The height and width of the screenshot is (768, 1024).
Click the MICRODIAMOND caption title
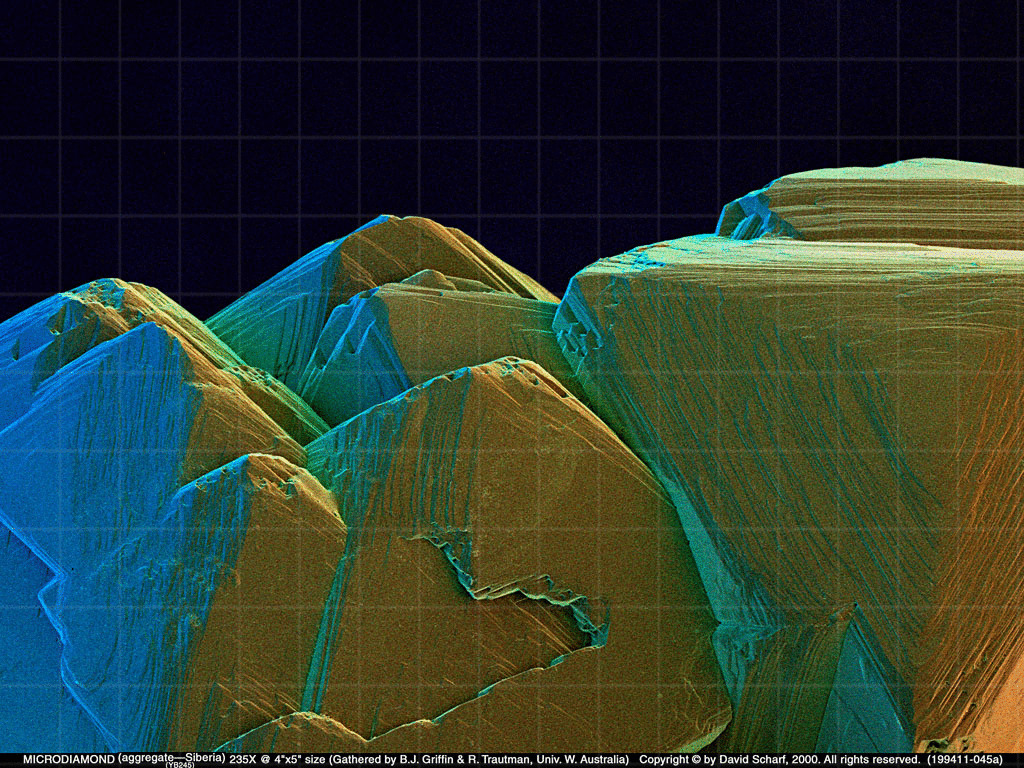tap(69, 760)
